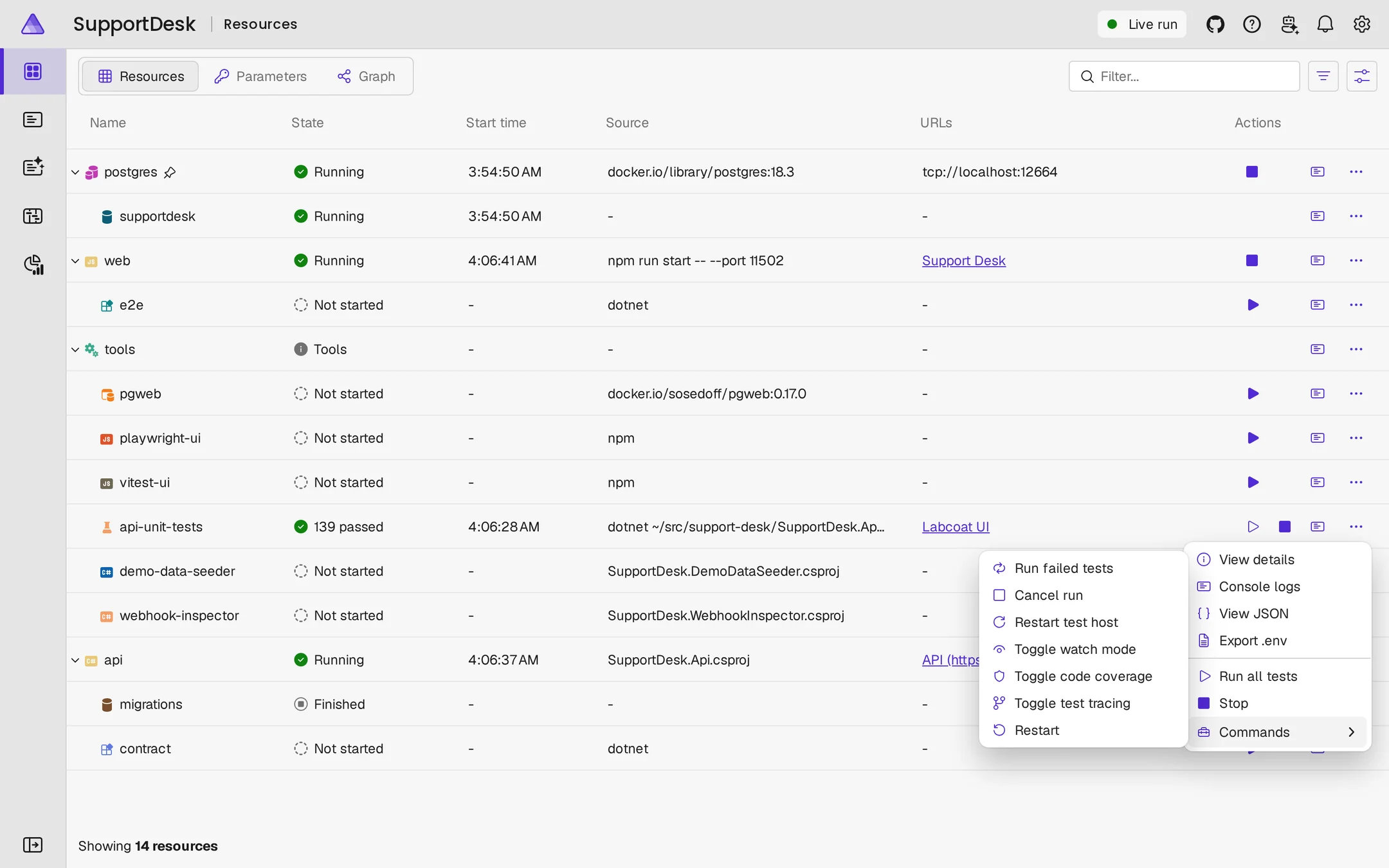Choose View JSON from the context menu
This screenshot has width=1389, height=868.
tap(1280, 613)
